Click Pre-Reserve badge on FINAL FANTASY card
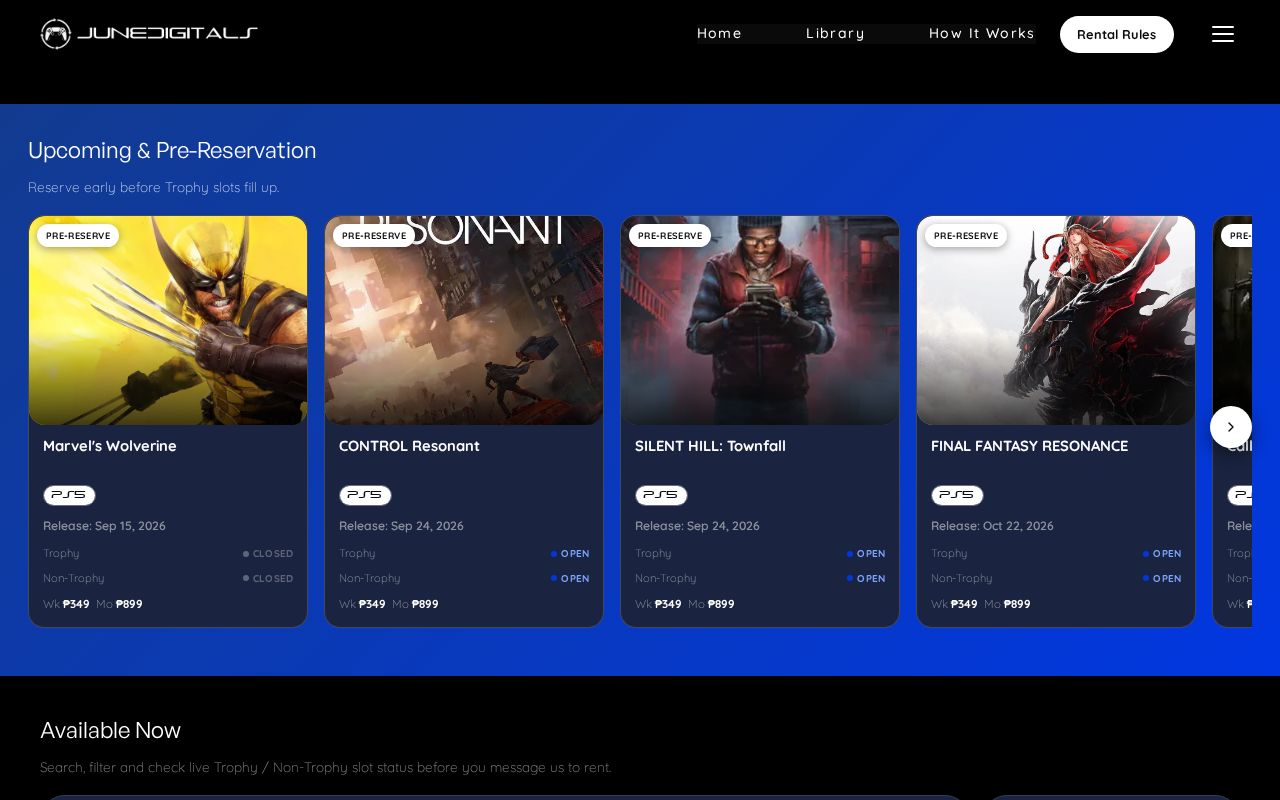 coord(966,236)
